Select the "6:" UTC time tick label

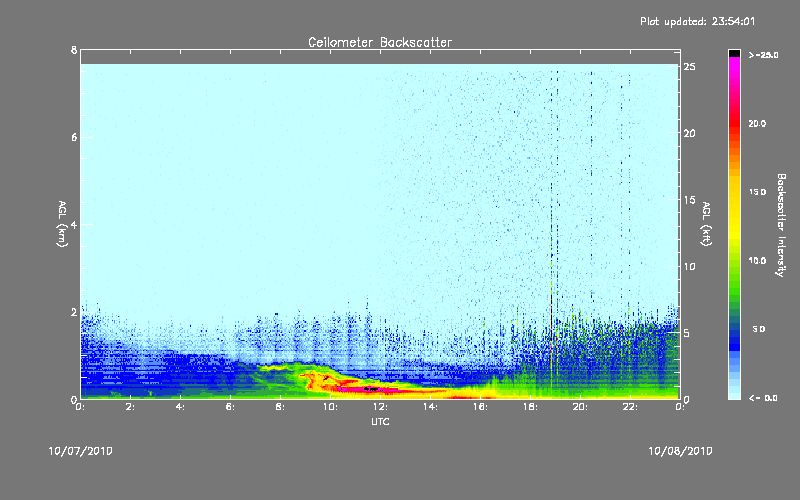pyautogui.click(x=231, y=407)
